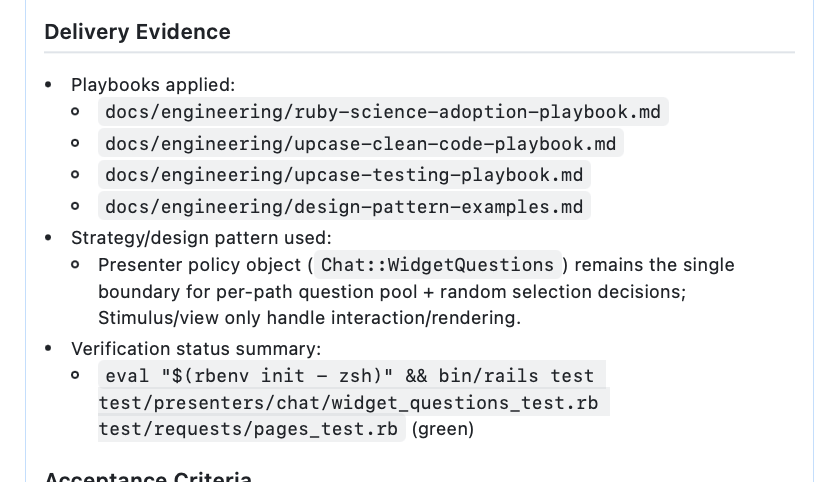Click the "Stimulus/view only handle interaction/rendering" line

309,318
